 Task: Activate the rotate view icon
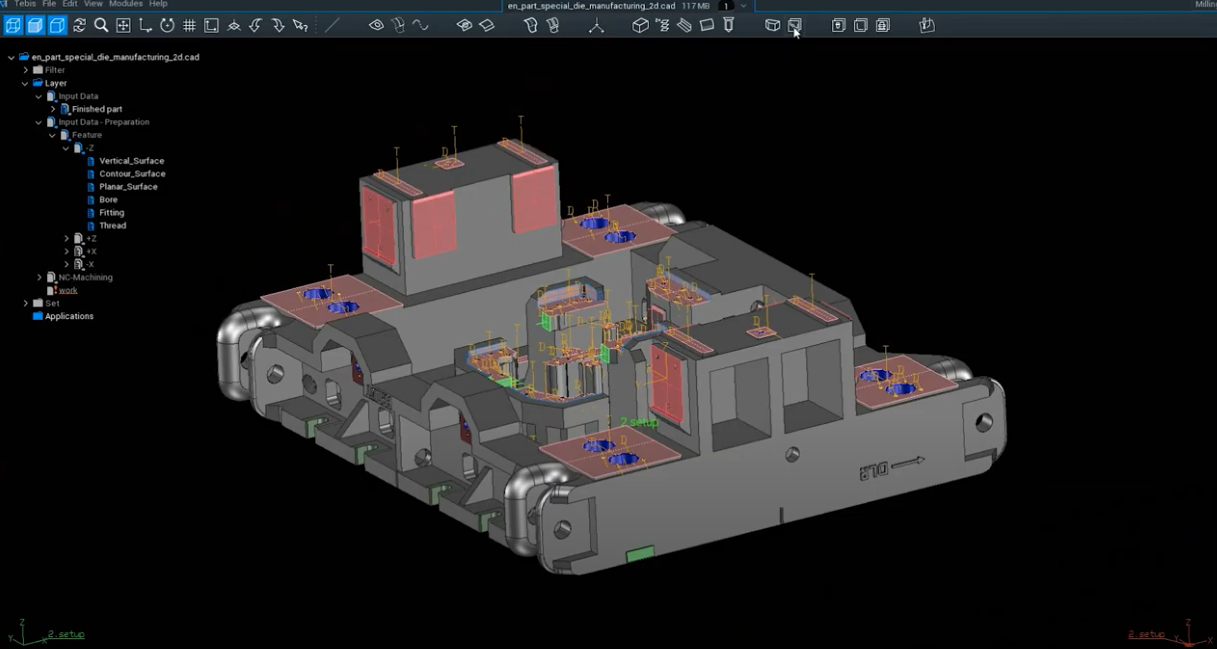(x=167, y=25)
